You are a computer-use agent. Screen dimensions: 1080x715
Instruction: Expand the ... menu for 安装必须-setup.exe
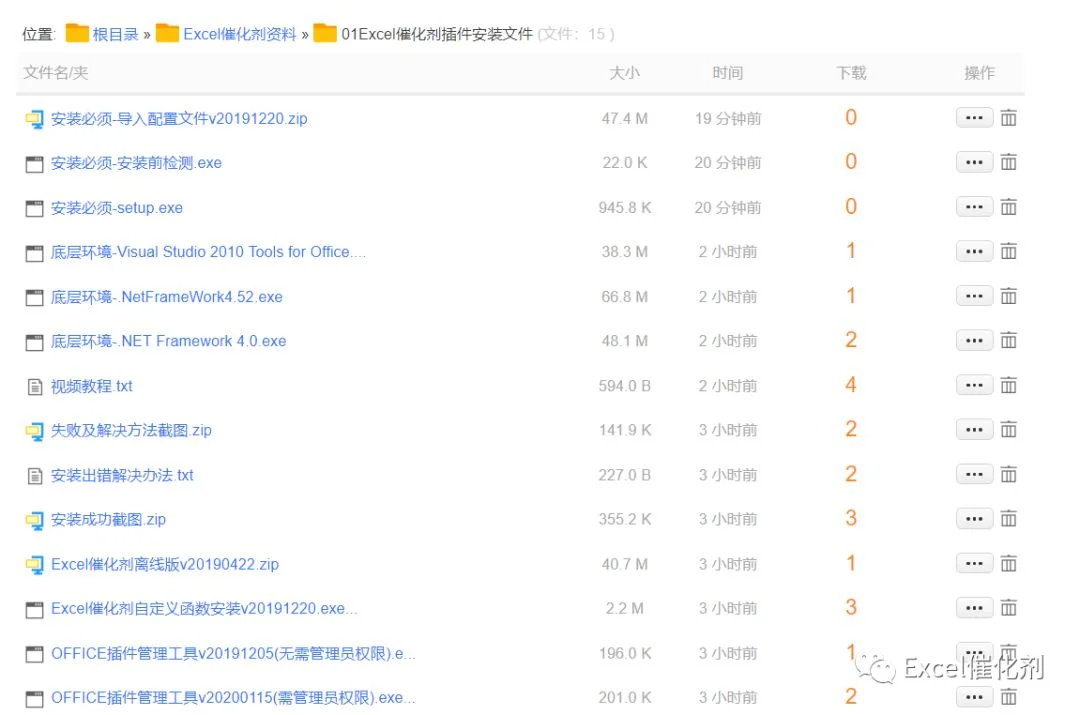pyautogui.click(x=974, y=207)
